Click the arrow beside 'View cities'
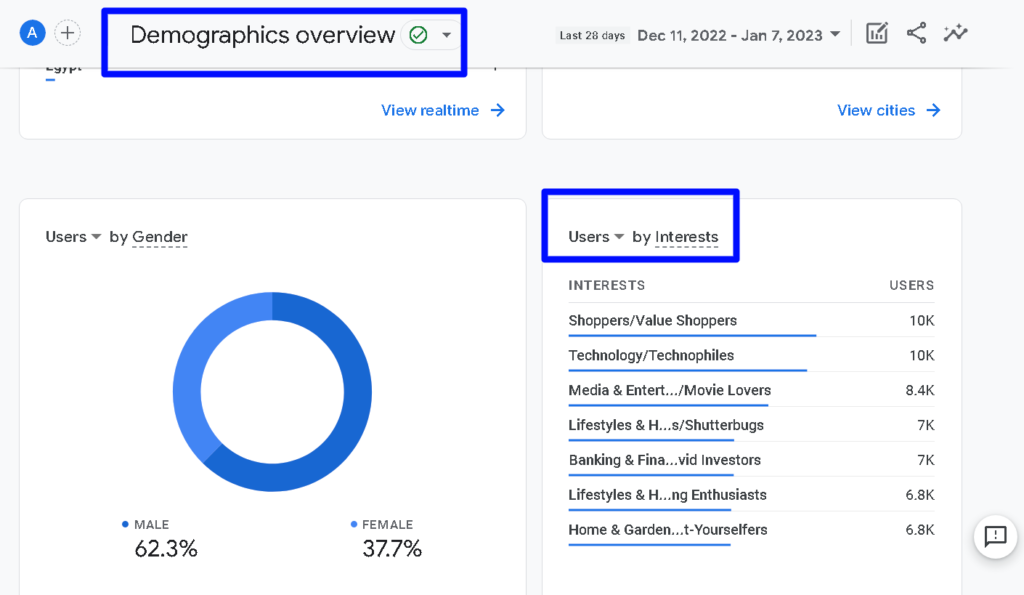This screenshot has height=595, width=1024. [933, 110]
